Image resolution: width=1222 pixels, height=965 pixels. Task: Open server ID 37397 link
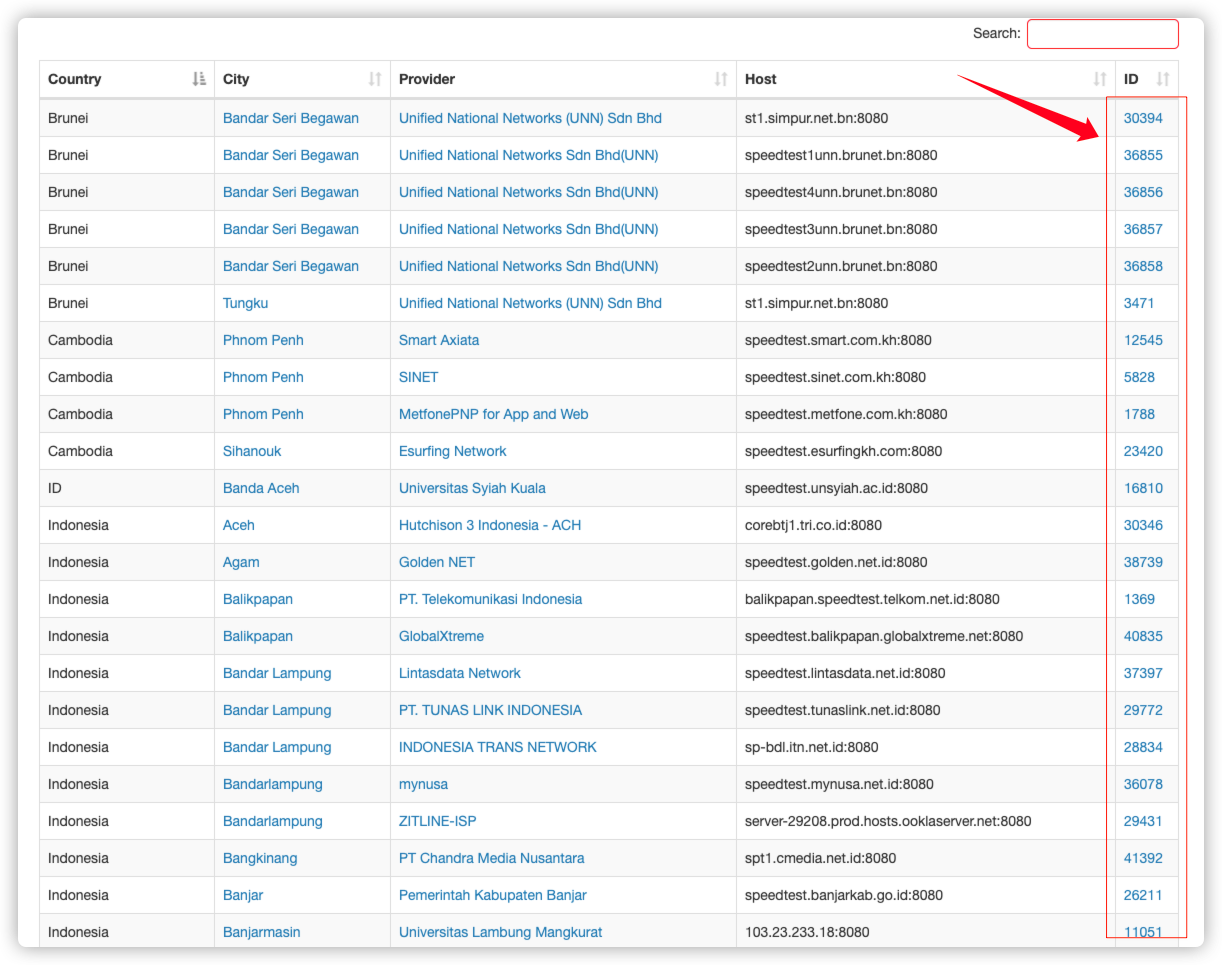[x=1143, y=673]
